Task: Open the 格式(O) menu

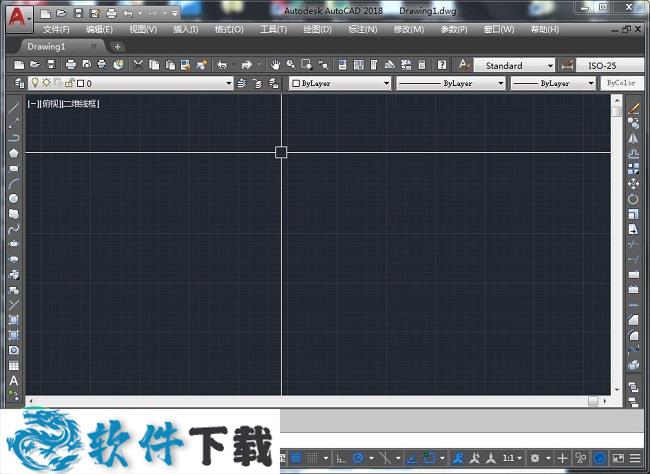Action: 229,29
